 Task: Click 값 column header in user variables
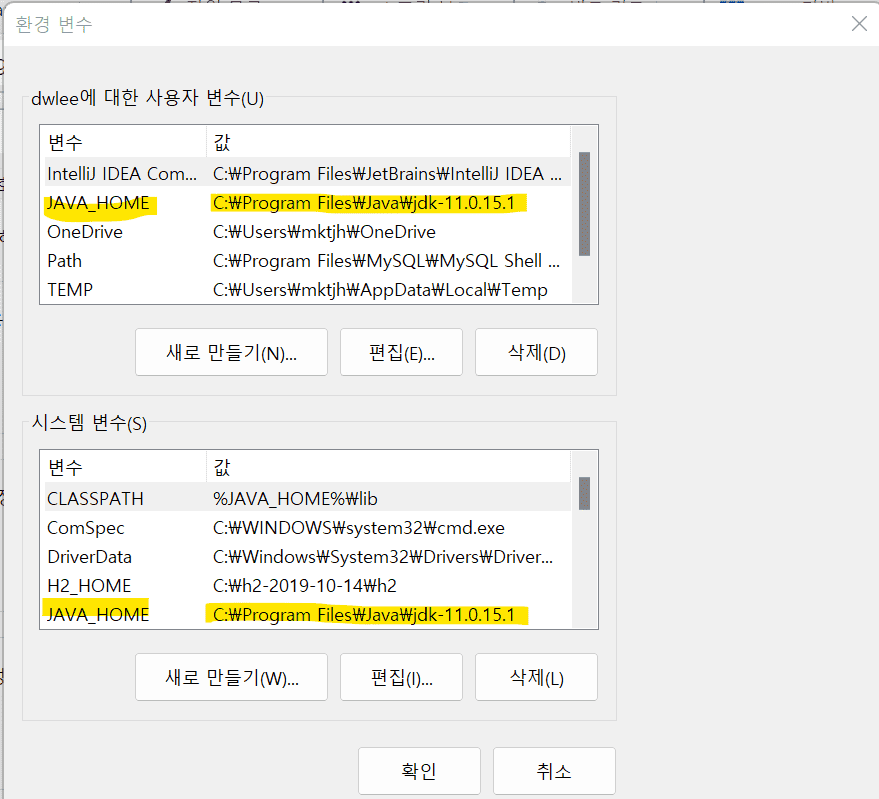(388, 142)
